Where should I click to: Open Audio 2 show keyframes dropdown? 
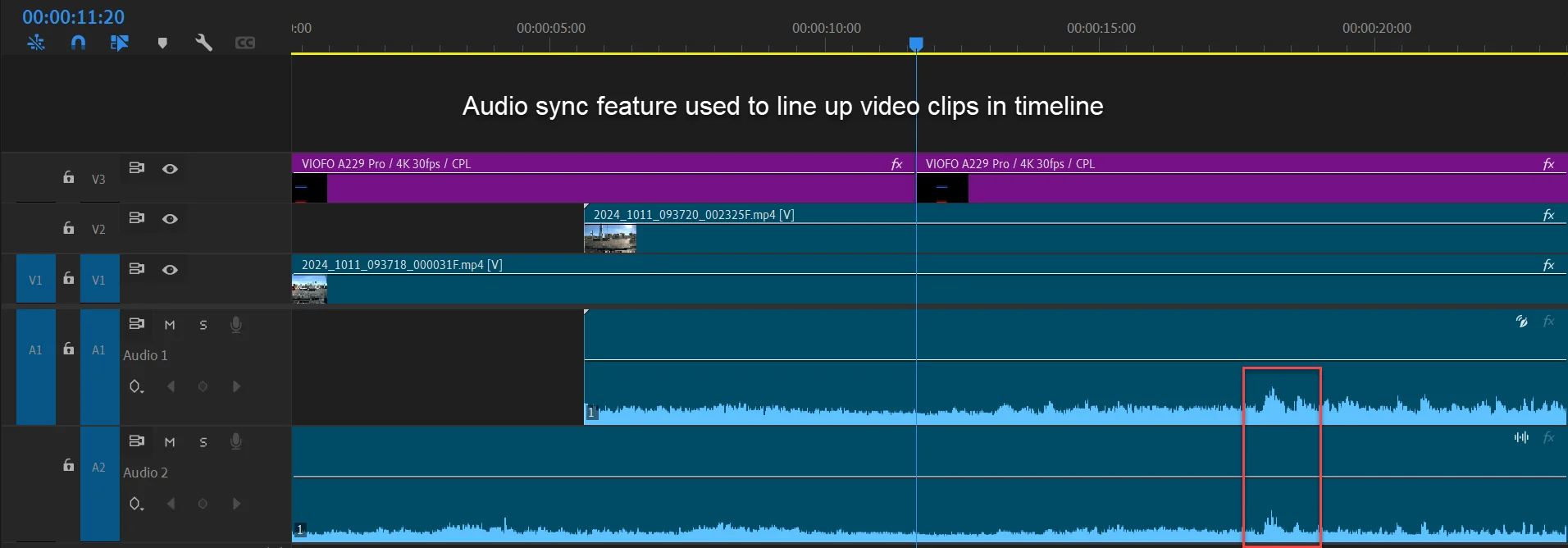point(136,504)
